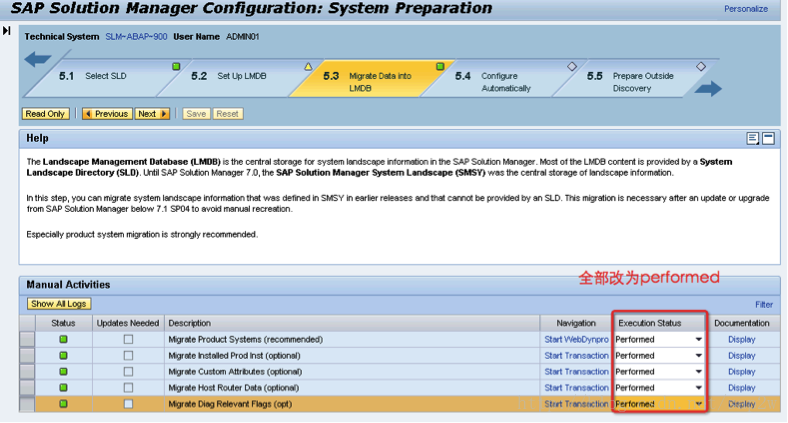Display documentation for Migrate Product Systems
The height and width of the screenshot is (423, 788).
click(x=742, y=340)
